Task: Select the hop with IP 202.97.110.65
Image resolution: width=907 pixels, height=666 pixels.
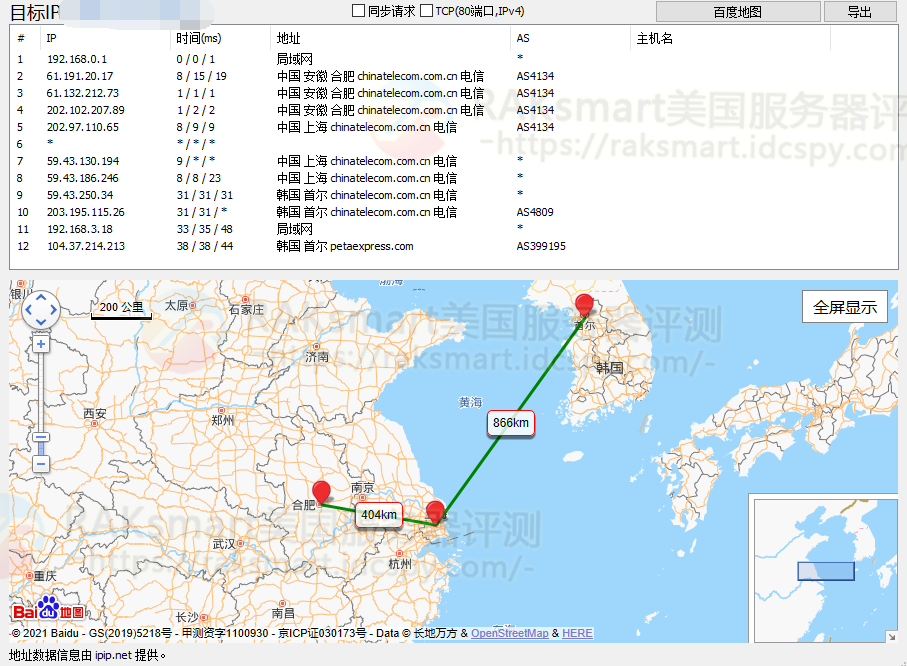Action: [454, 127]
